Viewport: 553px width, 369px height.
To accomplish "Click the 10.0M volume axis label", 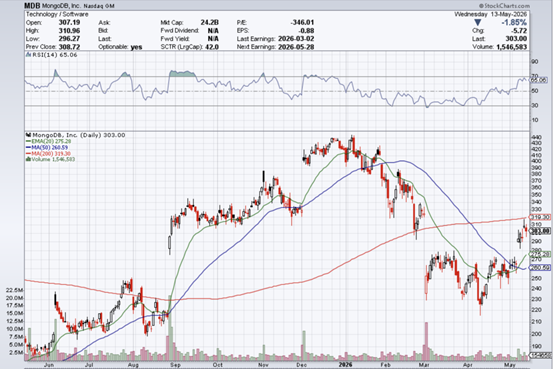I will click(15, 328).
